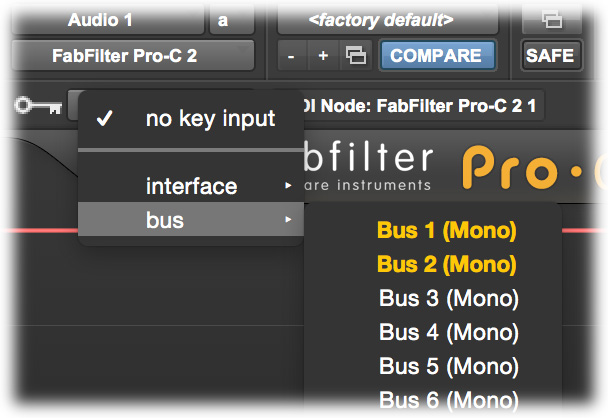This screenshot has width=608, height=418.
Task: Click the previous preset minus button
Action: pyautogui.click(x=292, y=56)
